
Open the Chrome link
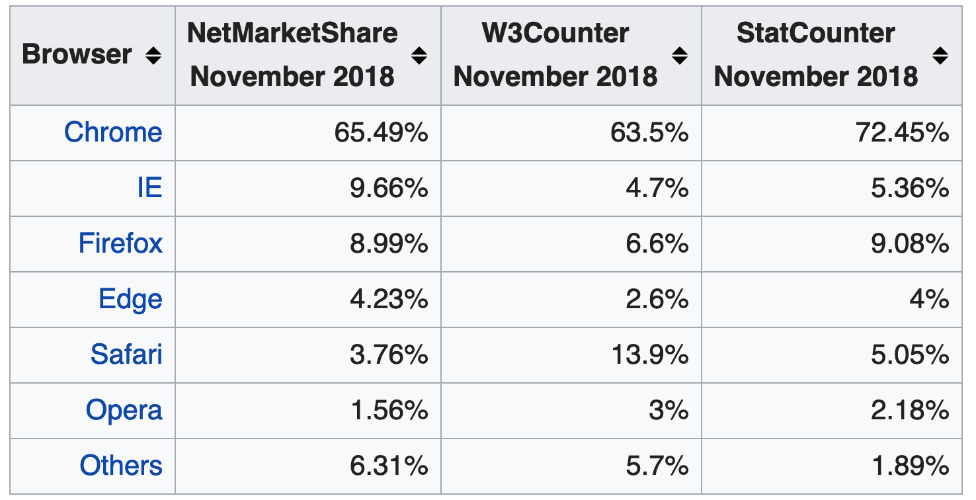pos(113,132)
